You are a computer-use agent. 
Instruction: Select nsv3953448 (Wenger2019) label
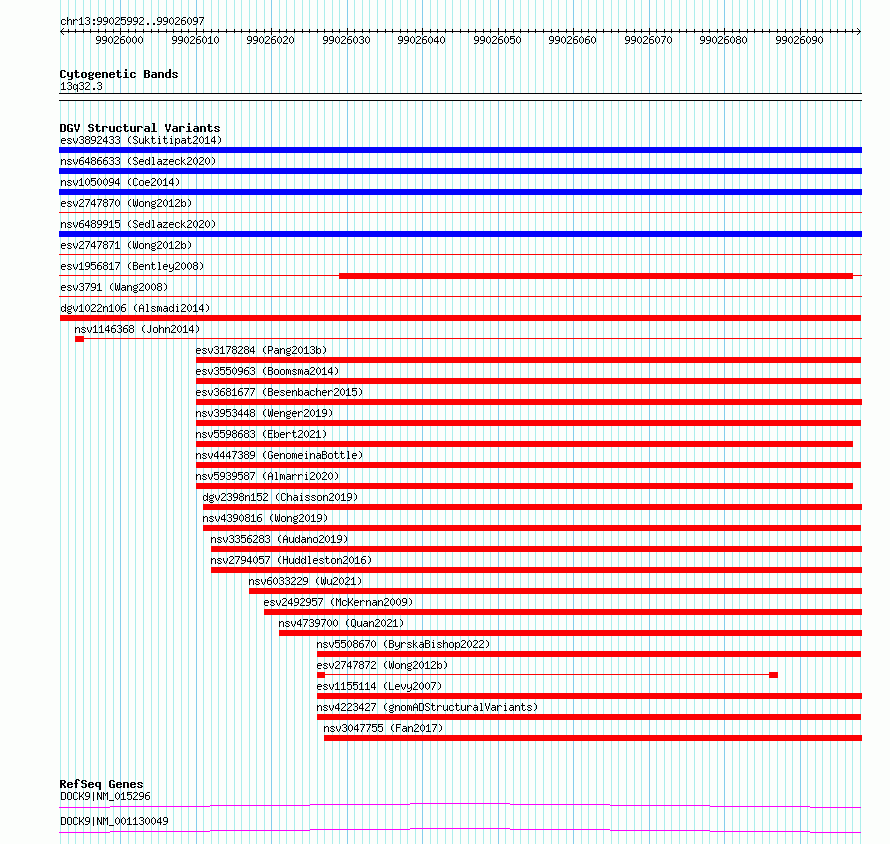264,413
